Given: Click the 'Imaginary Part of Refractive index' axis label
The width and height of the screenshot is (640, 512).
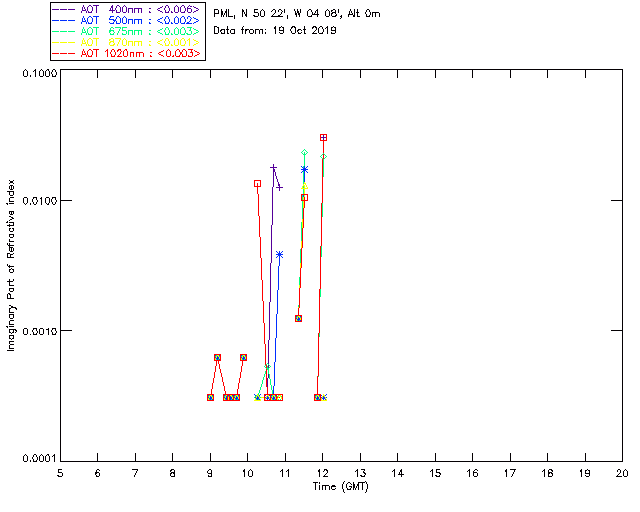Looking at the screenshot, I should [11, 265].
